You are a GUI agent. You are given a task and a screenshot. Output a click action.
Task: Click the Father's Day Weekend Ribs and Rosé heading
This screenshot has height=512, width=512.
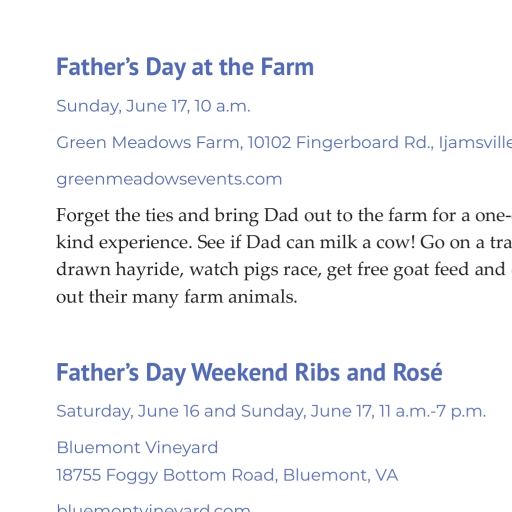coord(249,372)
